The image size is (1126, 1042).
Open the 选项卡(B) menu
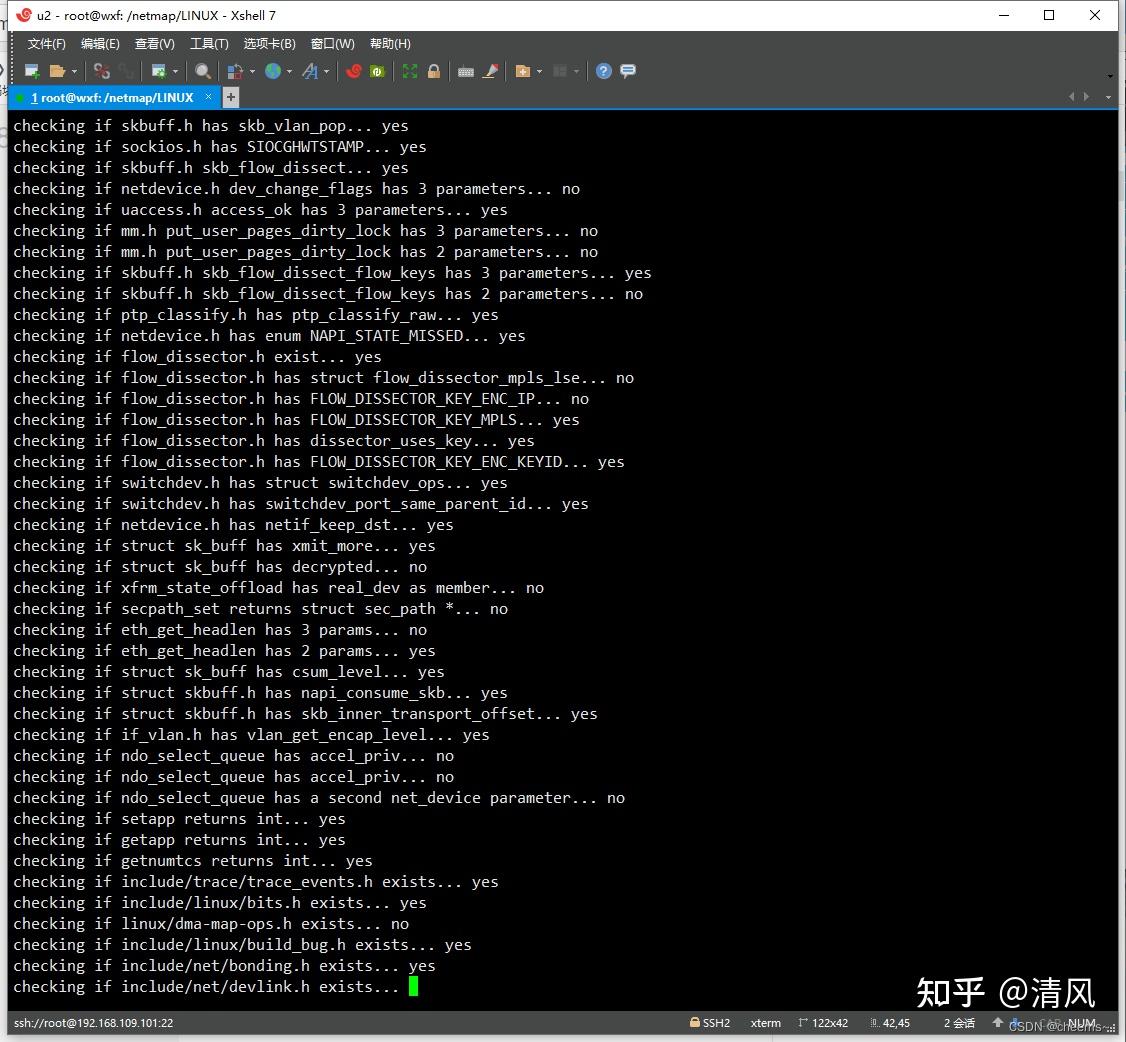269,44
